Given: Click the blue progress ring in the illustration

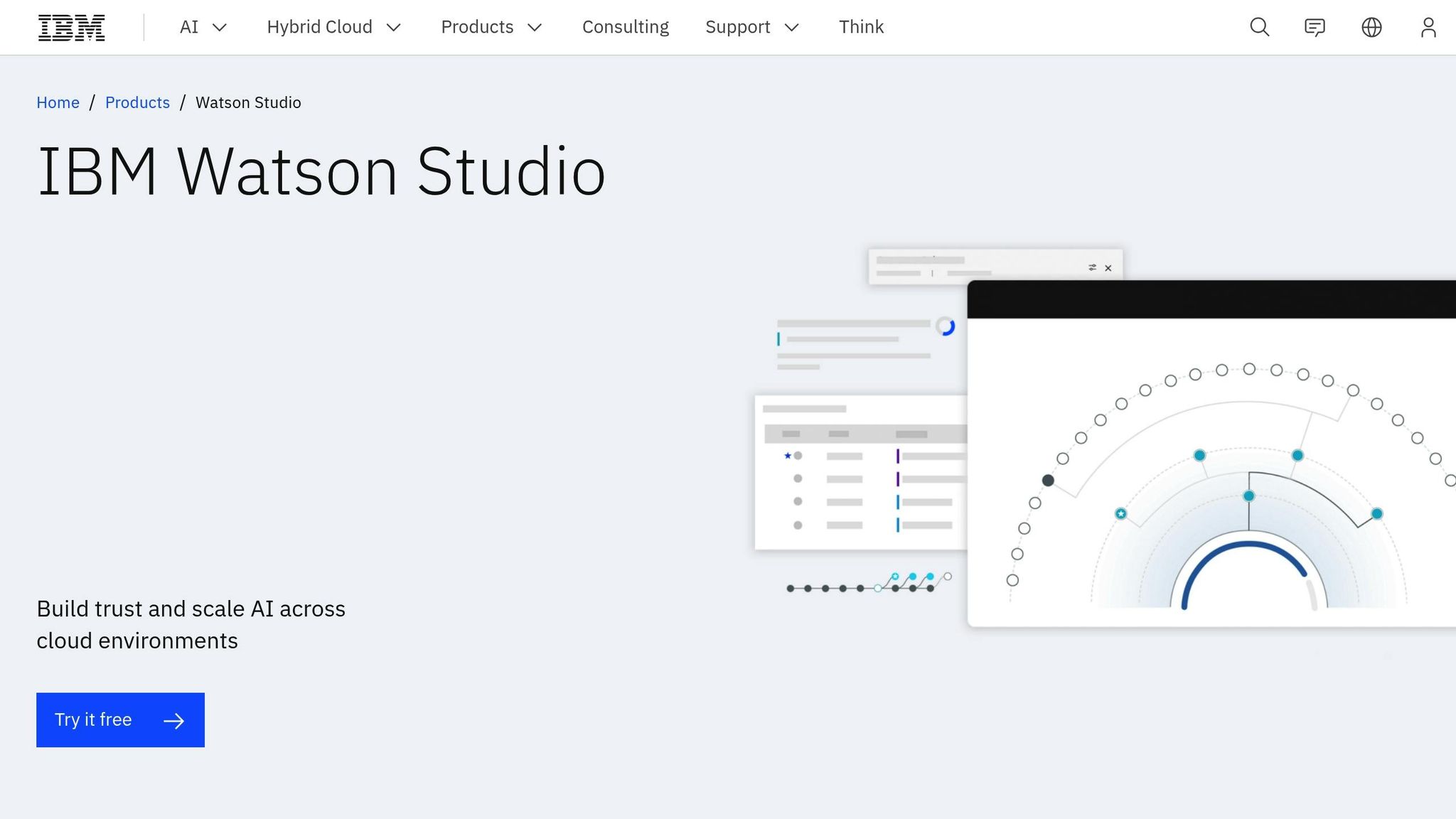Looking at the screenshot, I should click(x=945, y=326).
